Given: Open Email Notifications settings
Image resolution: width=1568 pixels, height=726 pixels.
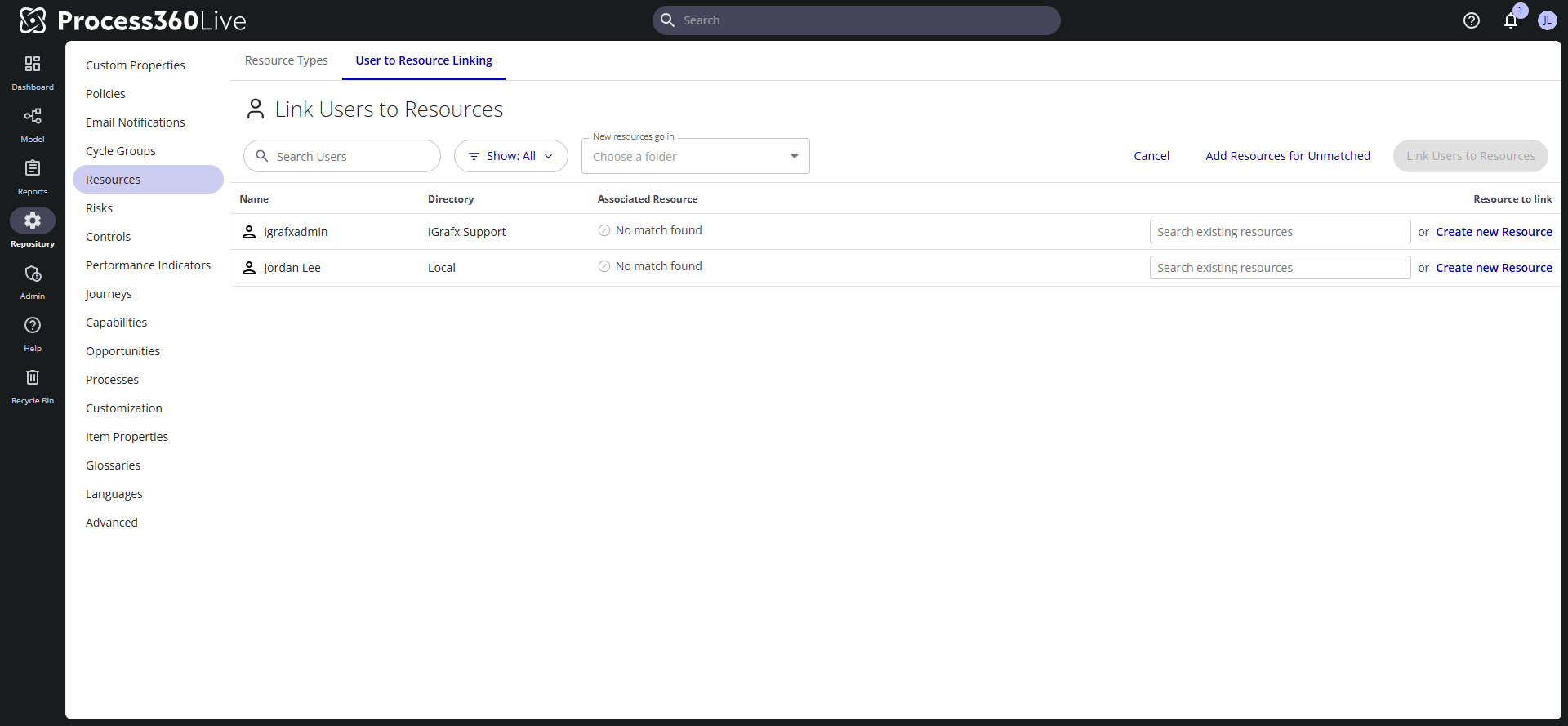Looking at the screenshot, I should pyautogui.click(x=136, y=122).
